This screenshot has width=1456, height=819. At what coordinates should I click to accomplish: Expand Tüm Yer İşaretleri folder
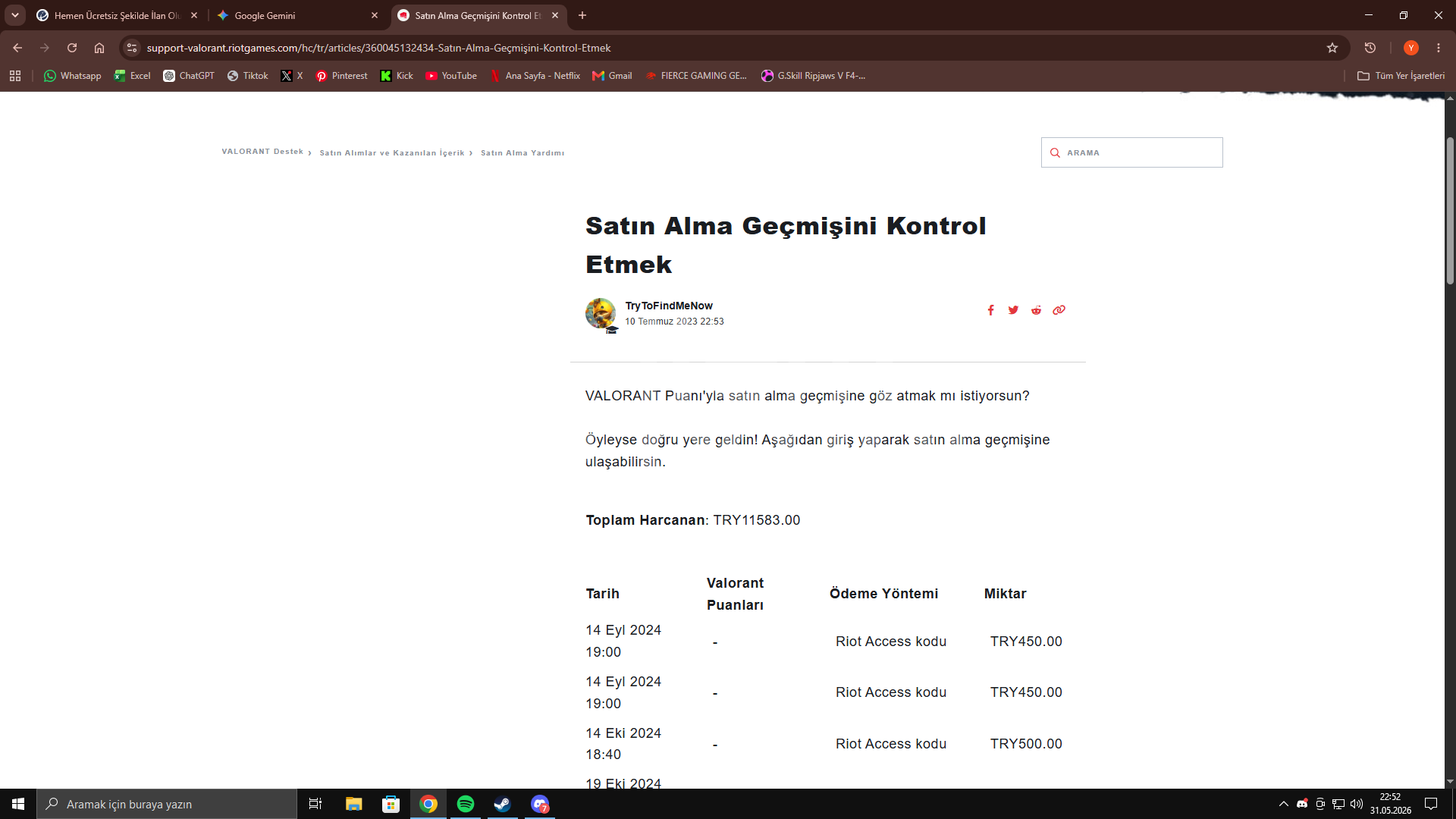click(x=1401, y=76)
